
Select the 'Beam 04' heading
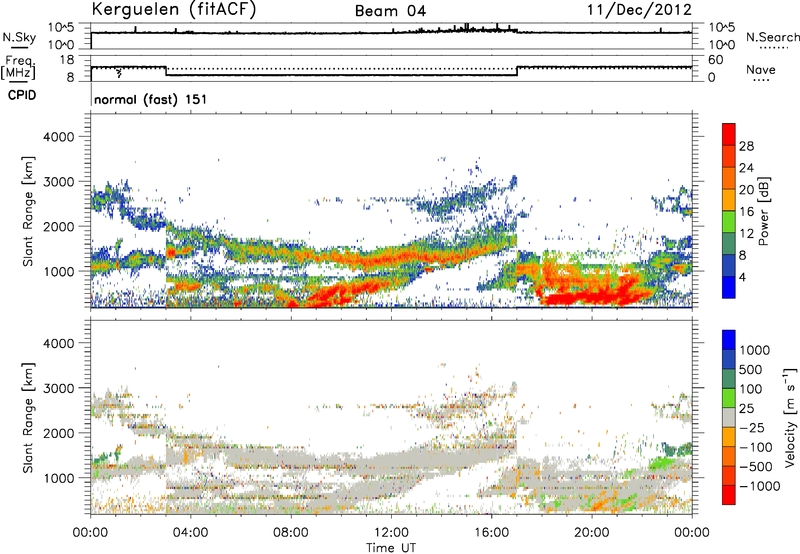tap(390, 11)
